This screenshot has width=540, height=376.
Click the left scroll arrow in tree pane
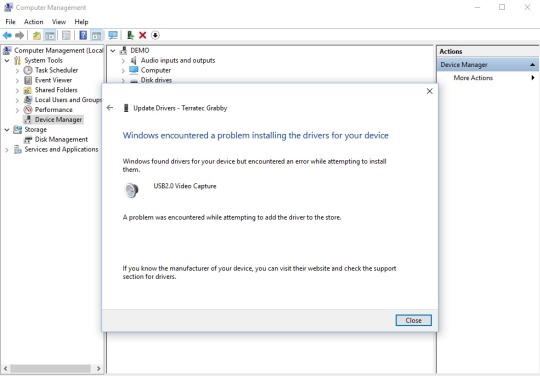(5, 368)
